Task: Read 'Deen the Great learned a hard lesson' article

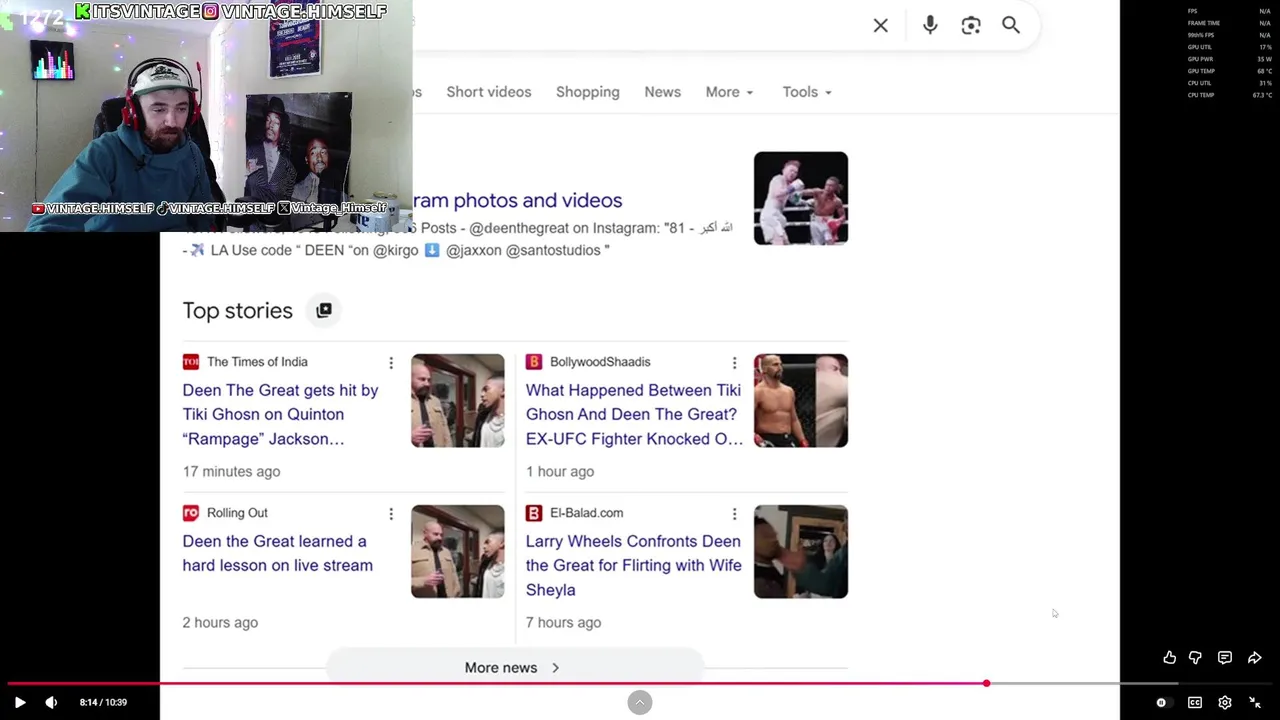Action: 277,553
